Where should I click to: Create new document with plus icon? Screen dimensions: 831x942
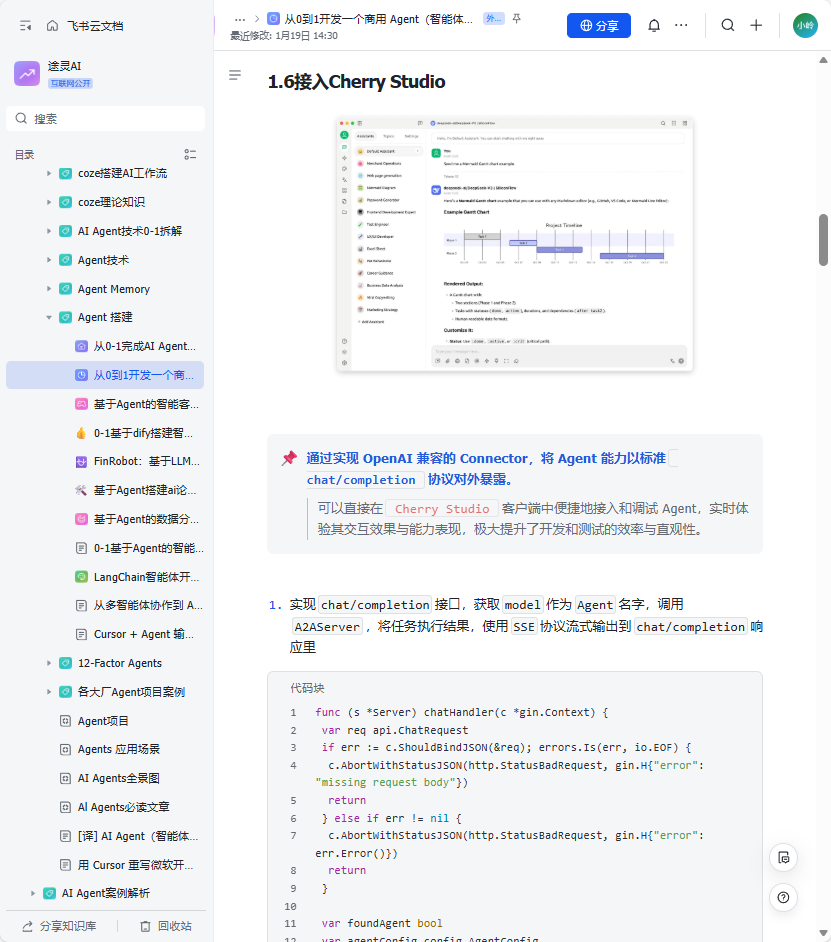pos(756,25)
